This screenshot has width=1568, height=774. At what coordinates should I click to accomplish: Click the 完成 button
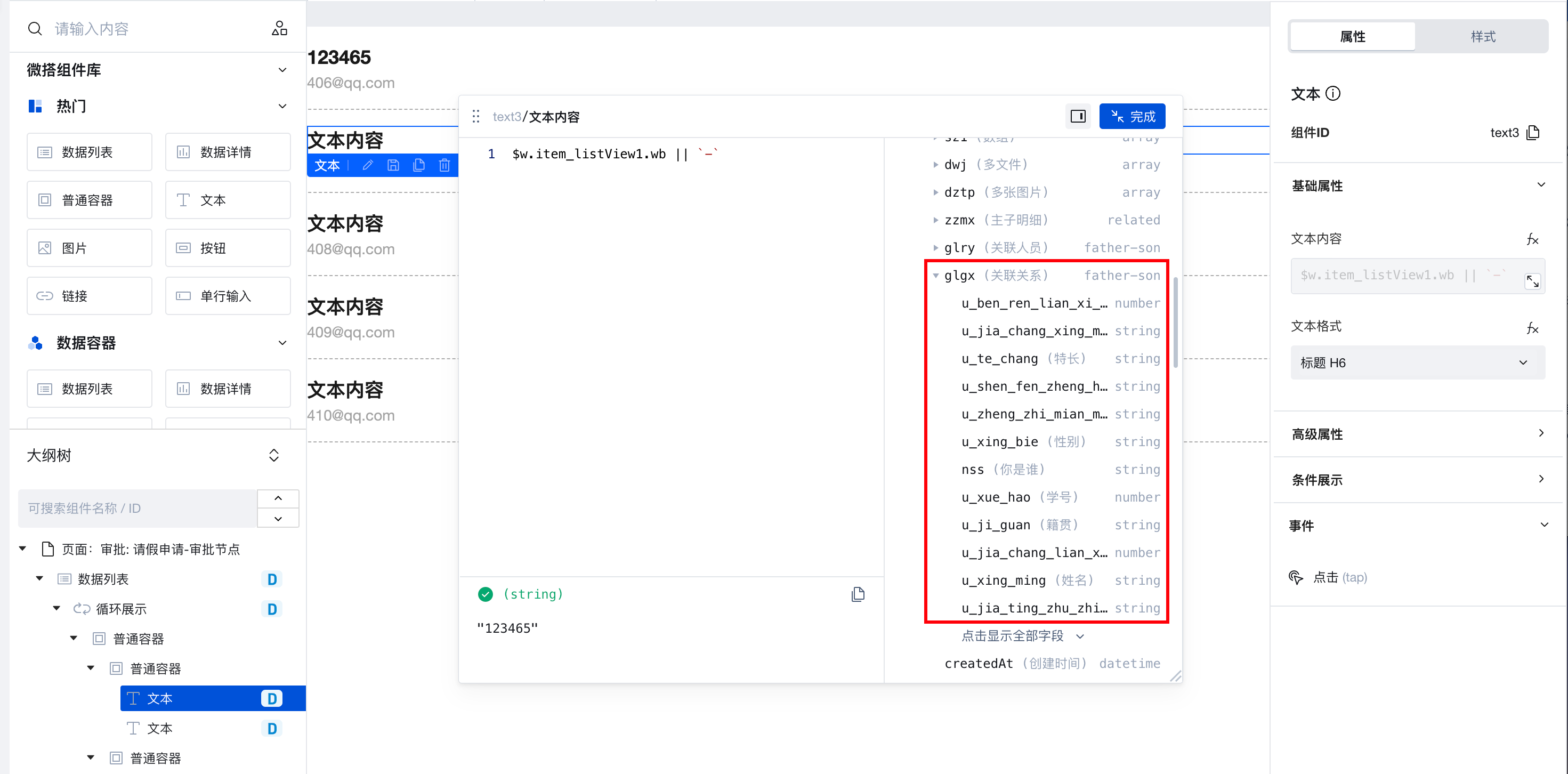pyautogui.click(x=1131, y=116)
